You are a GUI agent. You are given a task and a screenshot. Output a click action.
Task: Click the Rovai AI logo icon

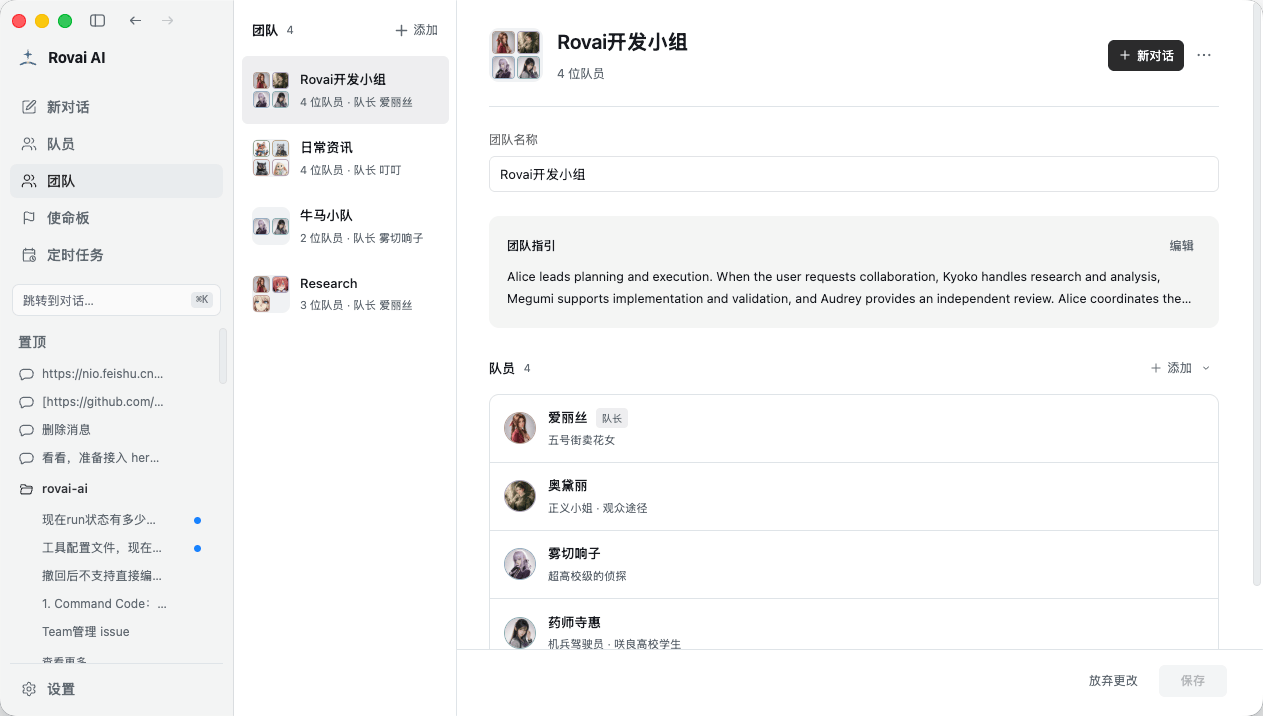tap(28, 58)
